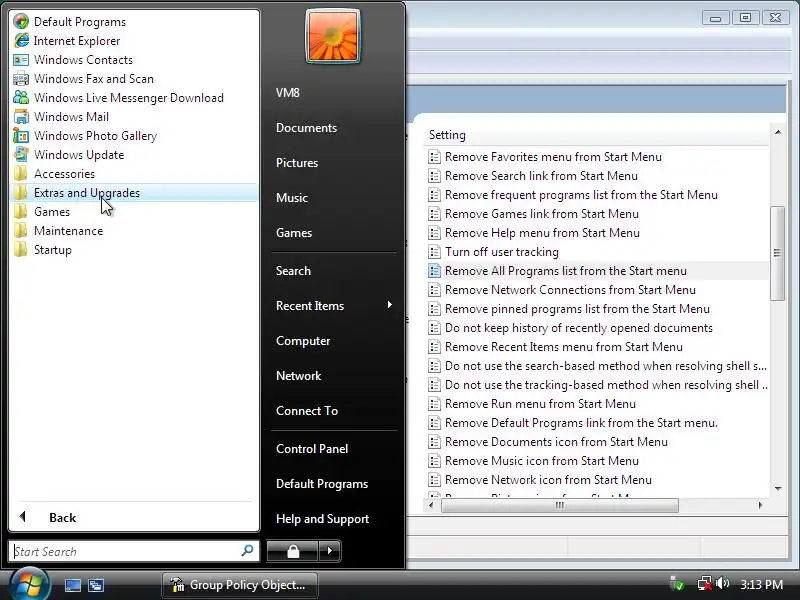800x600 pixels.
Task: Click the volume speaker tray icon
Action: (x=722, y=583)
